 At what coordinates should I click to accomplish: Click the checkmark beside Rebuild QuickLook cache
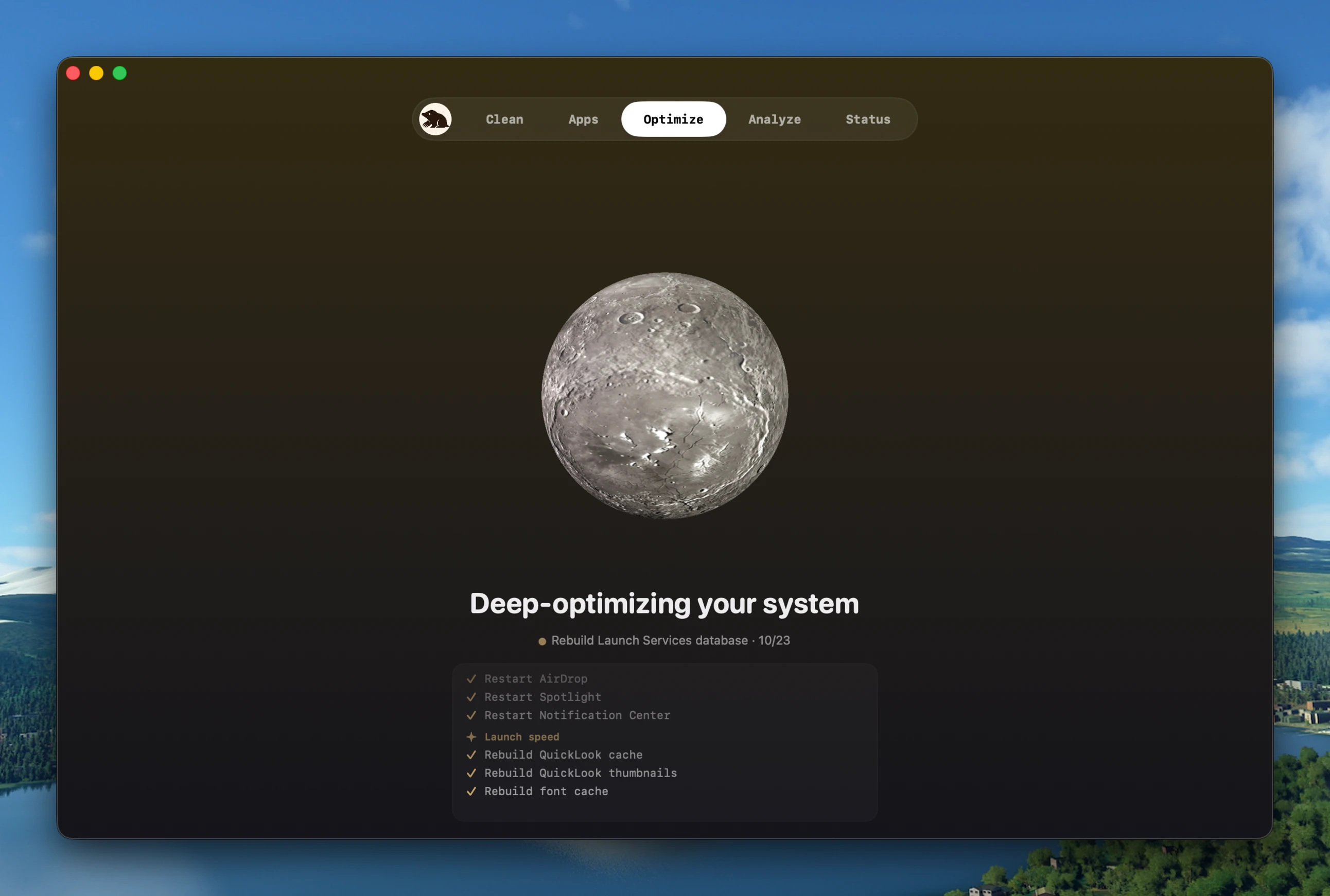point(471,755)
